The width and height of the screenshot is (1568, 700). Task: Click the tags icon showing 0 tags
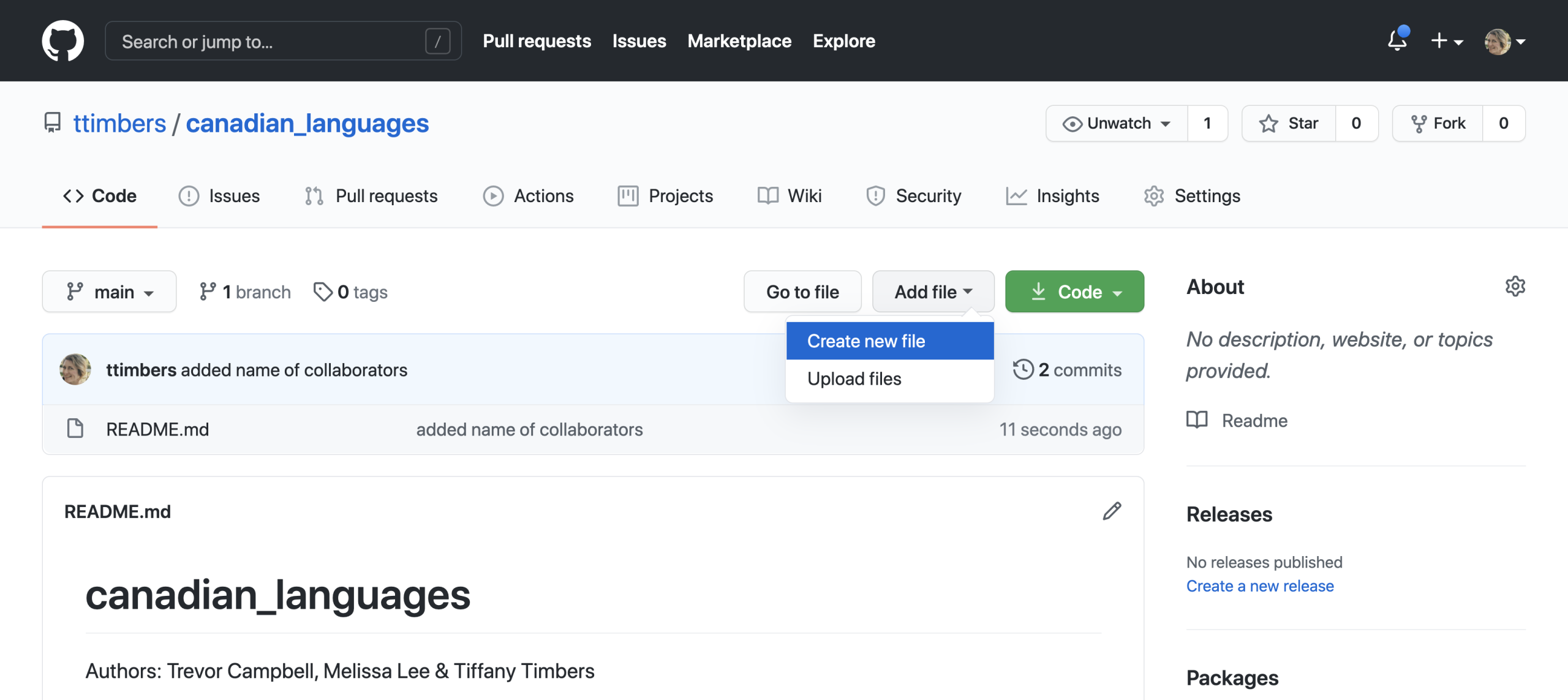[x=323, y=292]
